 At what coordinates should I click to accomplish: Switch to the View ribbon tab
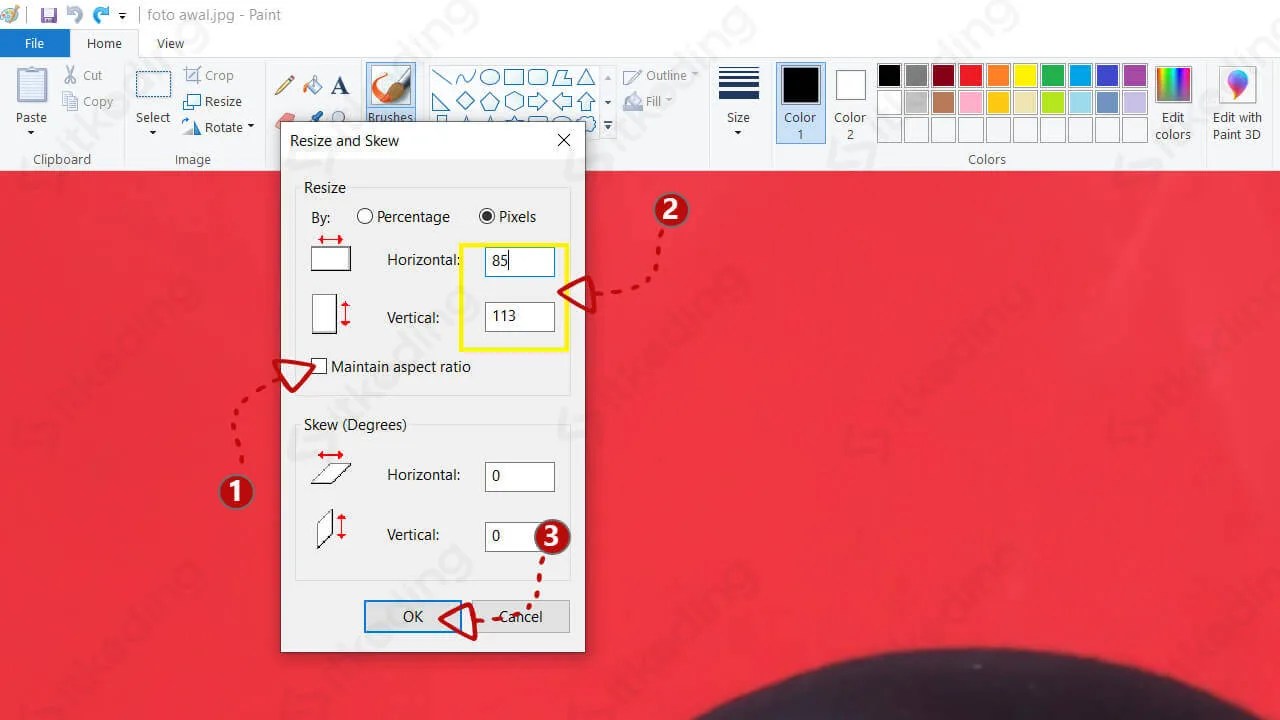tap(171, 43)
